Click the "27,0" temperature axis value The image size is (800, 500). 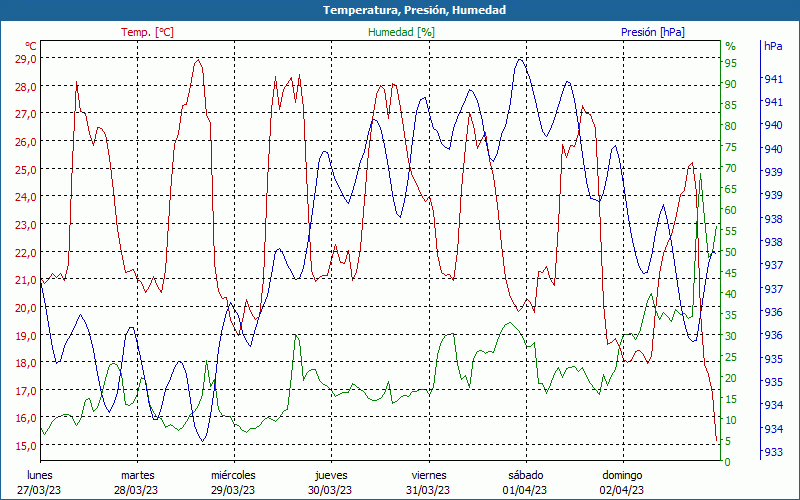click(x=26, y=114)
